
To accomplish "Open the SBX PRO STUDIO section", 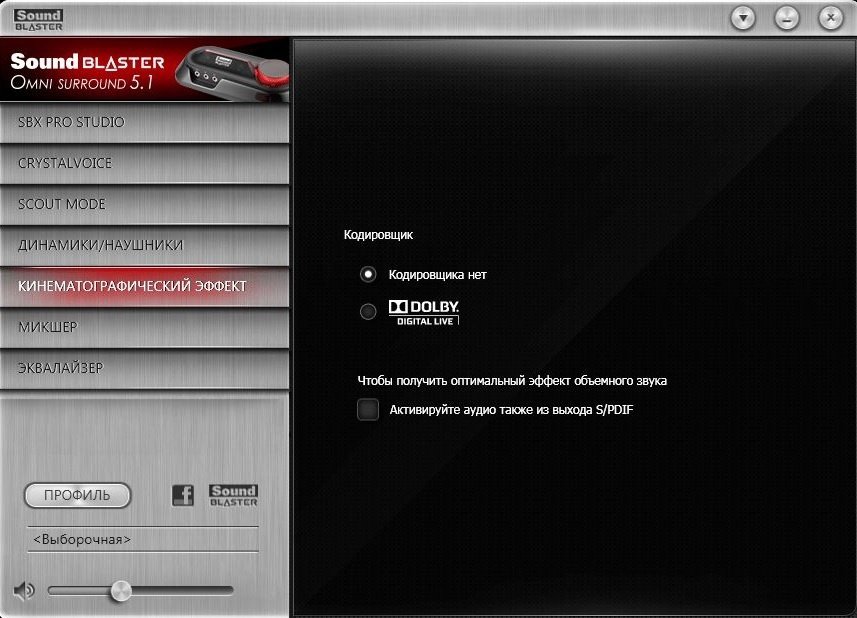I will point(144,122).
